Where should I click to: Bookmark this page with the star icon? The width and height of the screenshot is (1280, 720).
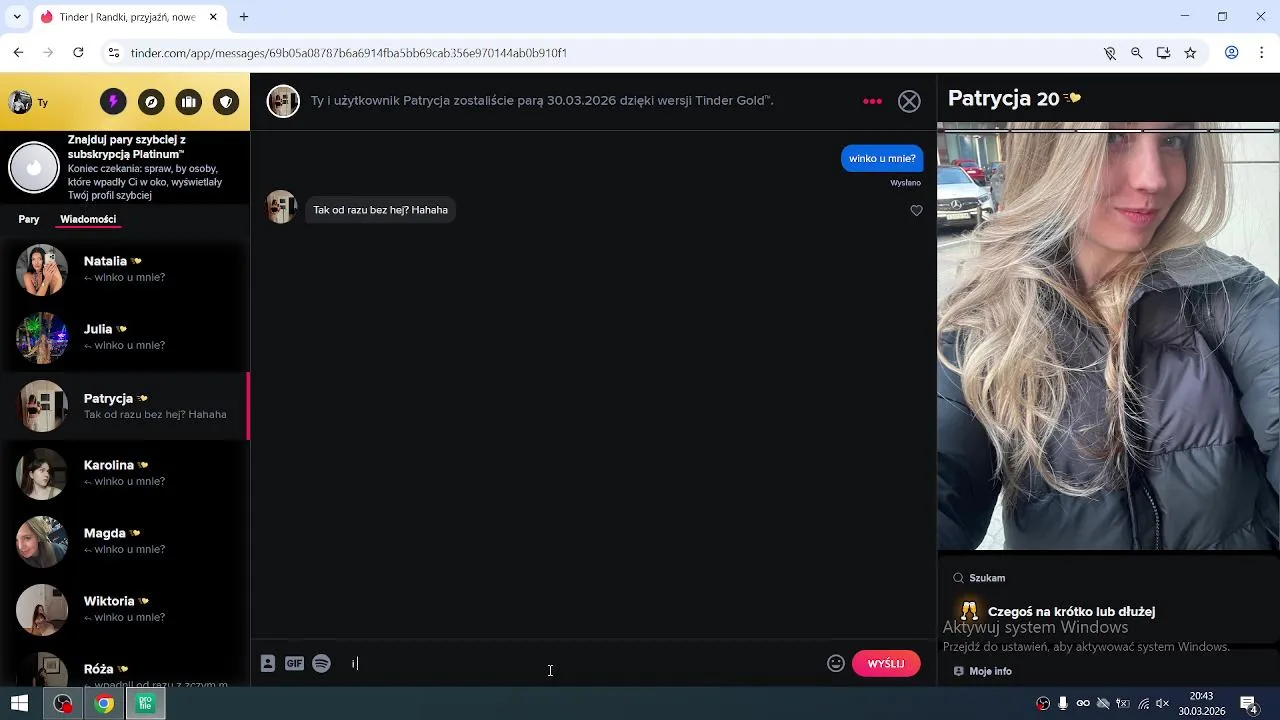pyautogui.click(x=1190, y=53)
